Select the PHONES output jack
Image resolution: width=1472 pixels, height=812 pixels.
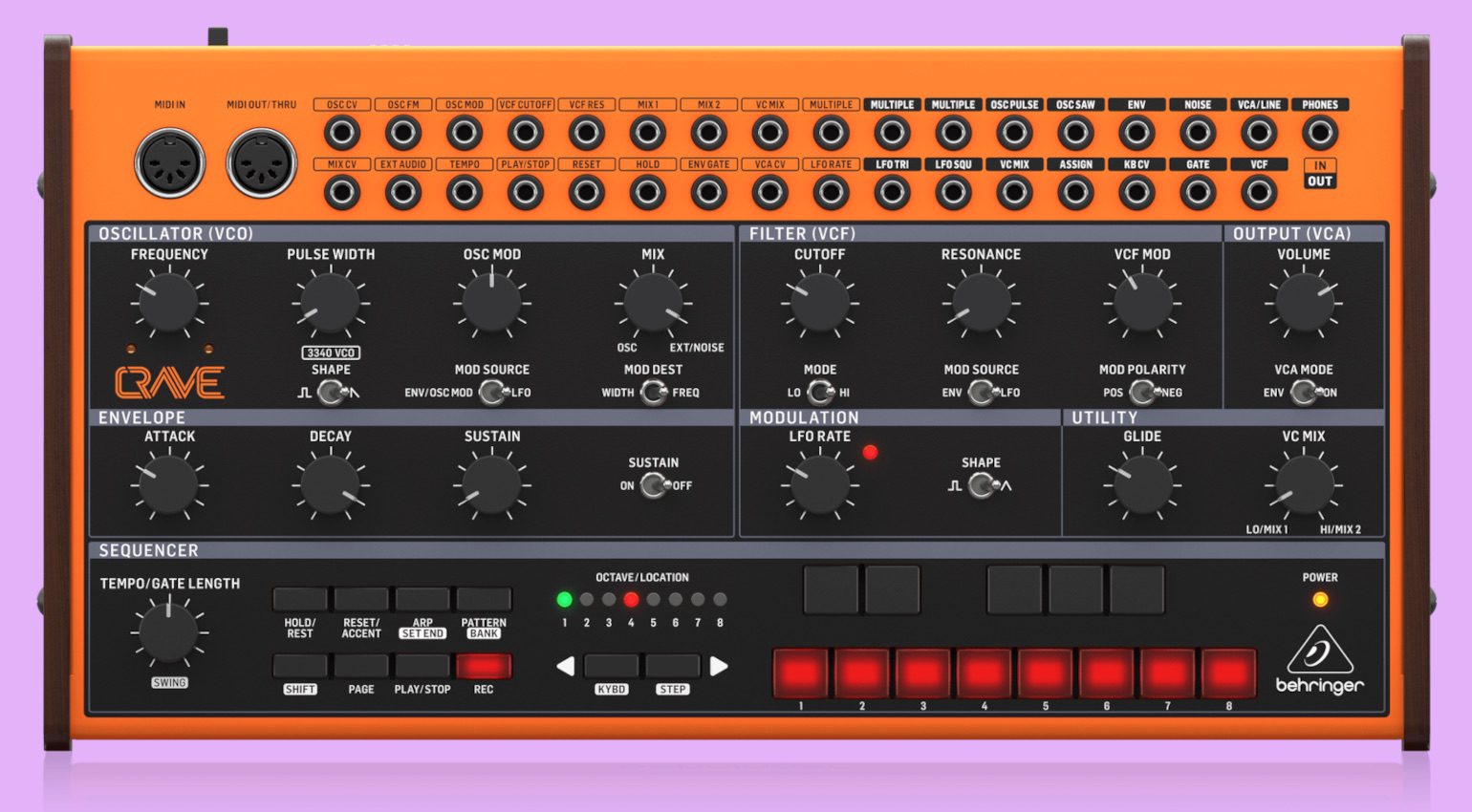coord(1320,132)
